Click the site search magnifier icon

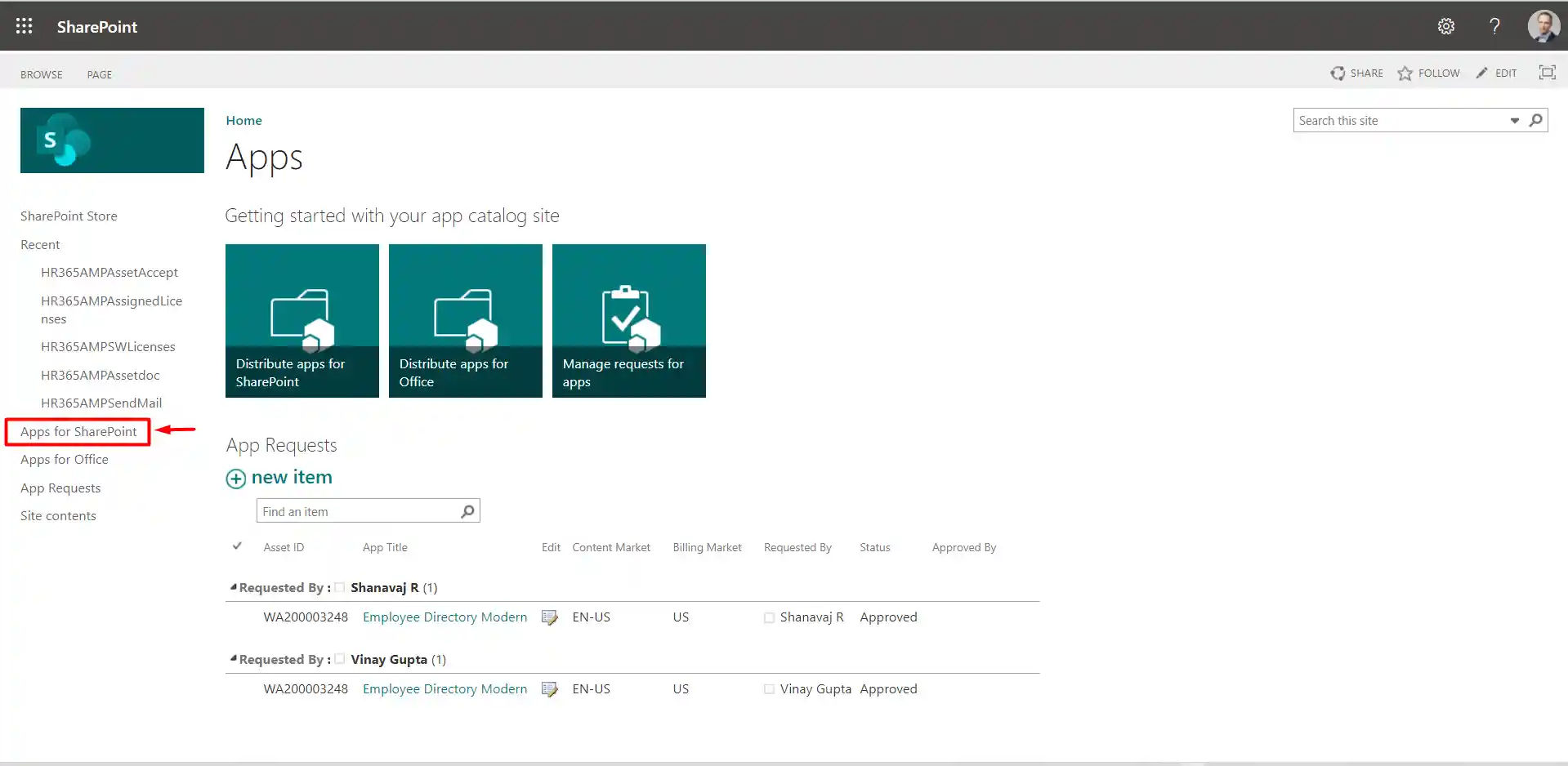1536,120
